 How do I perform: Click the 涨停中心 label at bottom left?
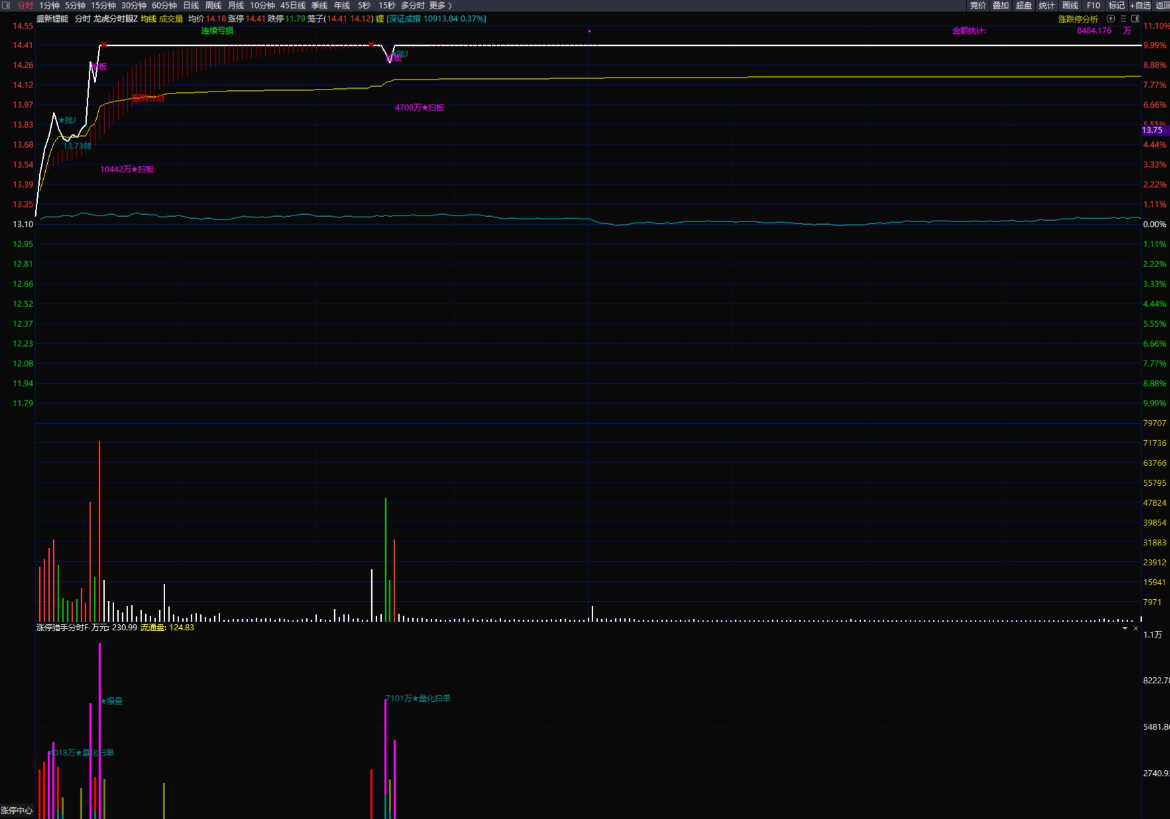(x=16, y=811)
